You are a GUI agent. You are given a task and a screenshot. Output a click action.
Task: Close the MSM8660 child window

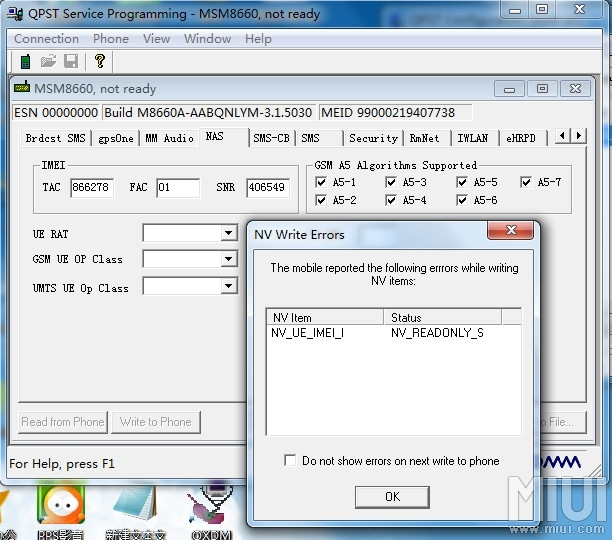pyautogui.click(x=575, y=89)
